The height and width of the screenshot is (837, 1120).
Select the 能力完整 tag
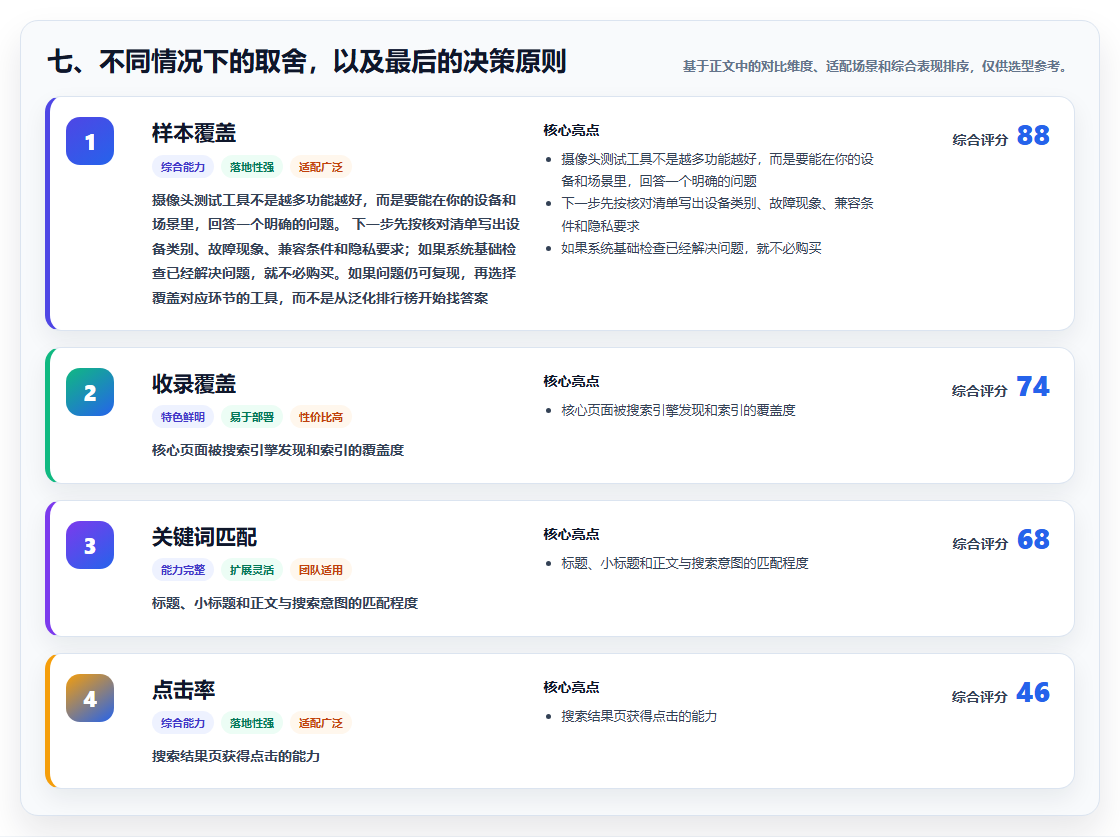point(183,570)
